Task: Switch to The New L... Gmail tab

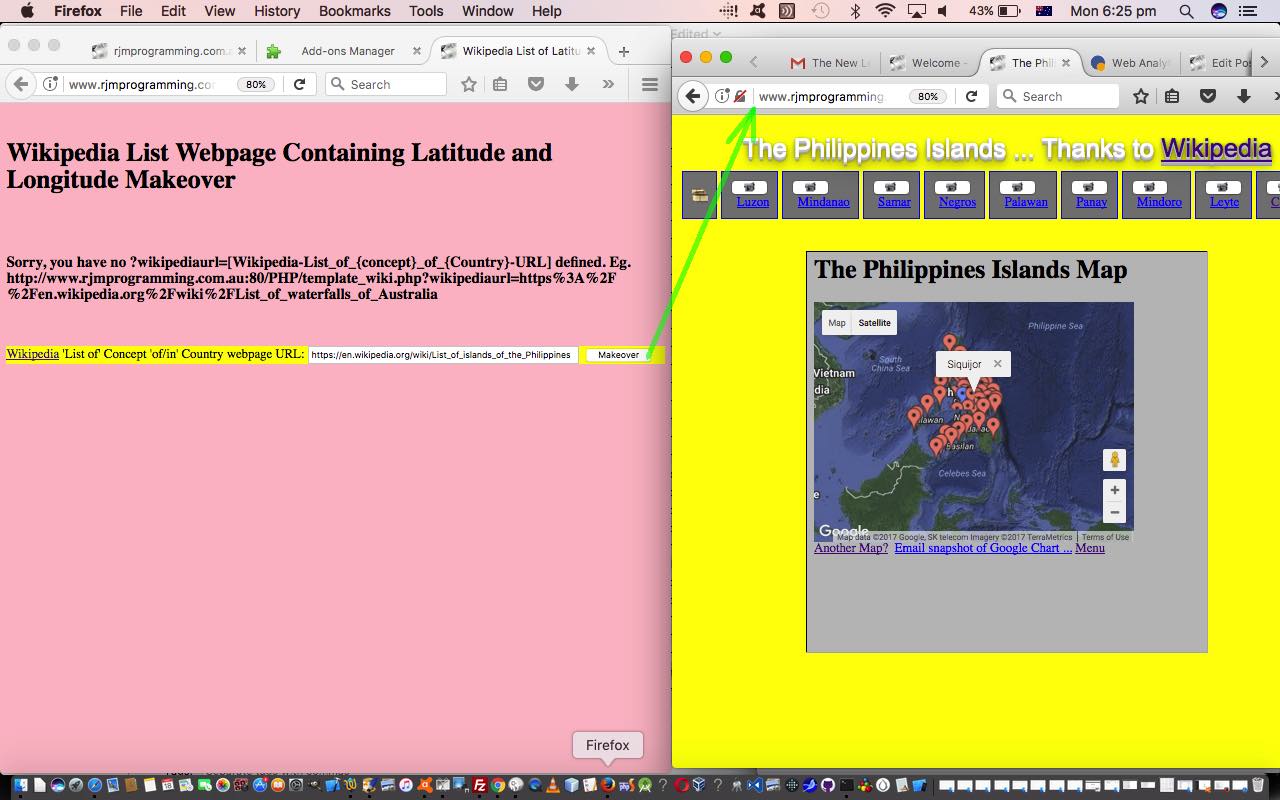Action: pyautogui.click(x=832, y=63)
